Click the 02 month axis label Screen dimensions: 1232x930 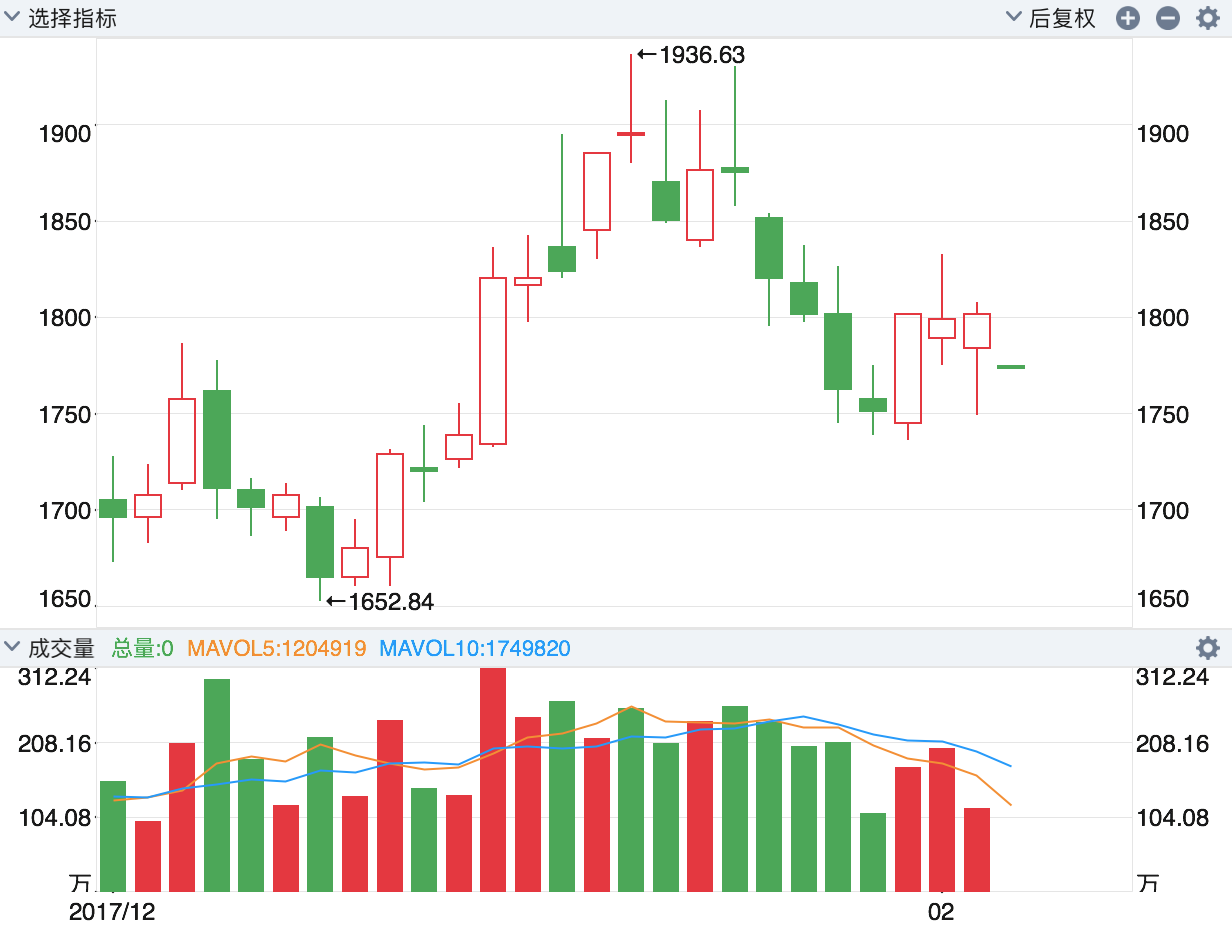pos(941,912)
